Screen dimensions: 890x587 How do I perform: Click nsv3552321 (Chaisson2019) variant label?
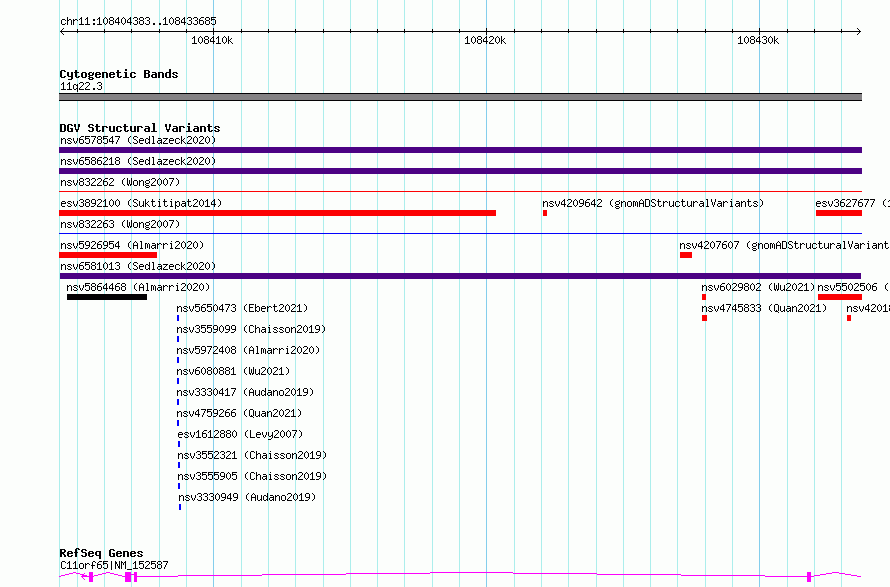(x=253, y=455)
